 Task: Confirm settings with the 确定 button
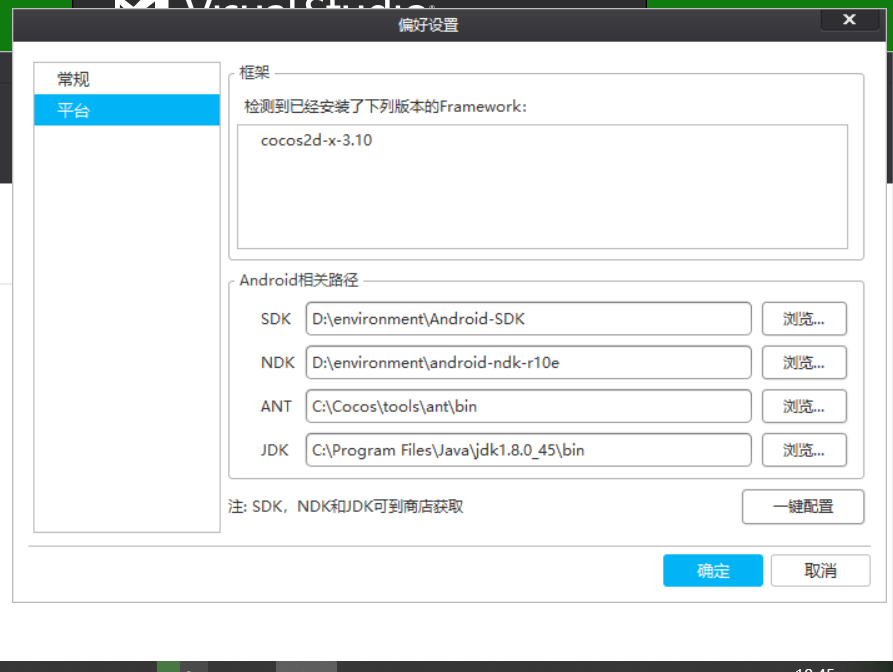coord(713,571)
